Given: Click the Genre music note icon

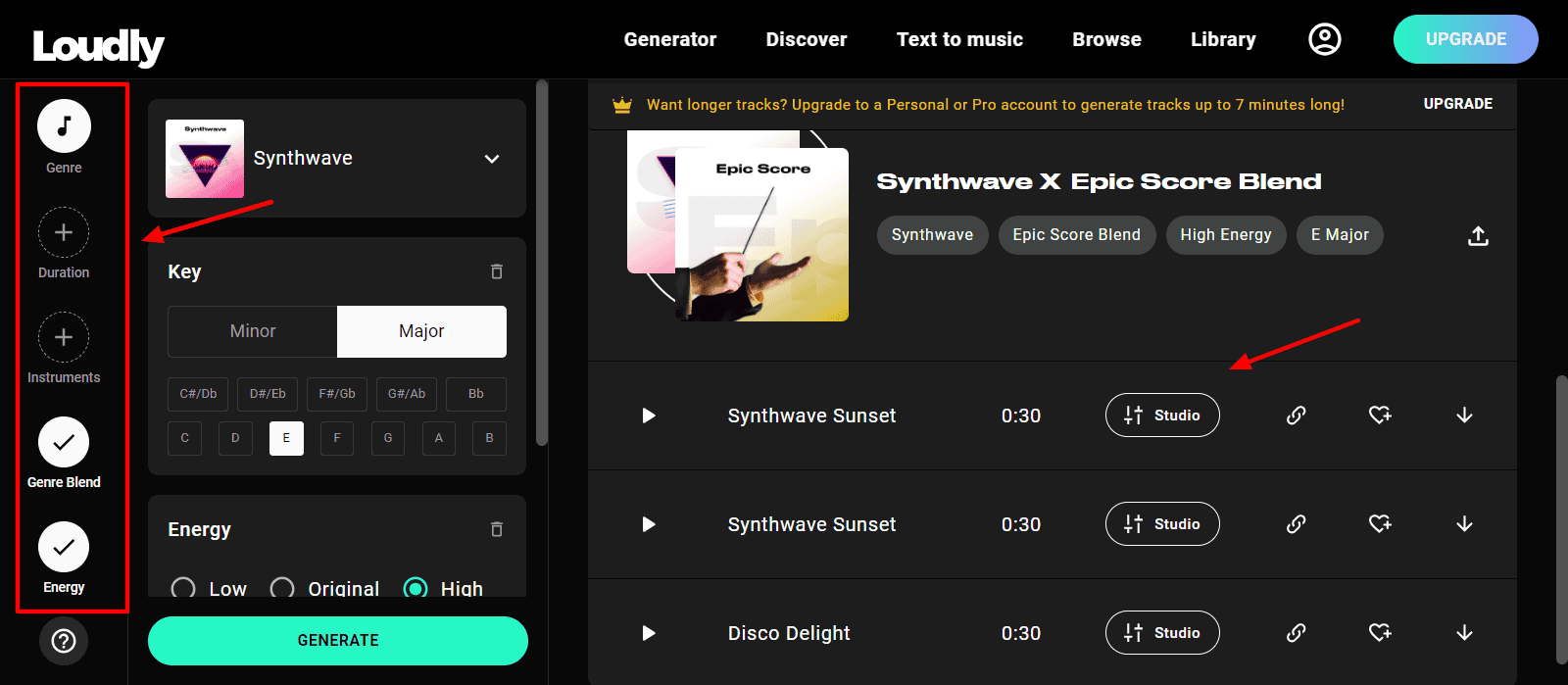Looking at the screenshot, I should (64, 126).
